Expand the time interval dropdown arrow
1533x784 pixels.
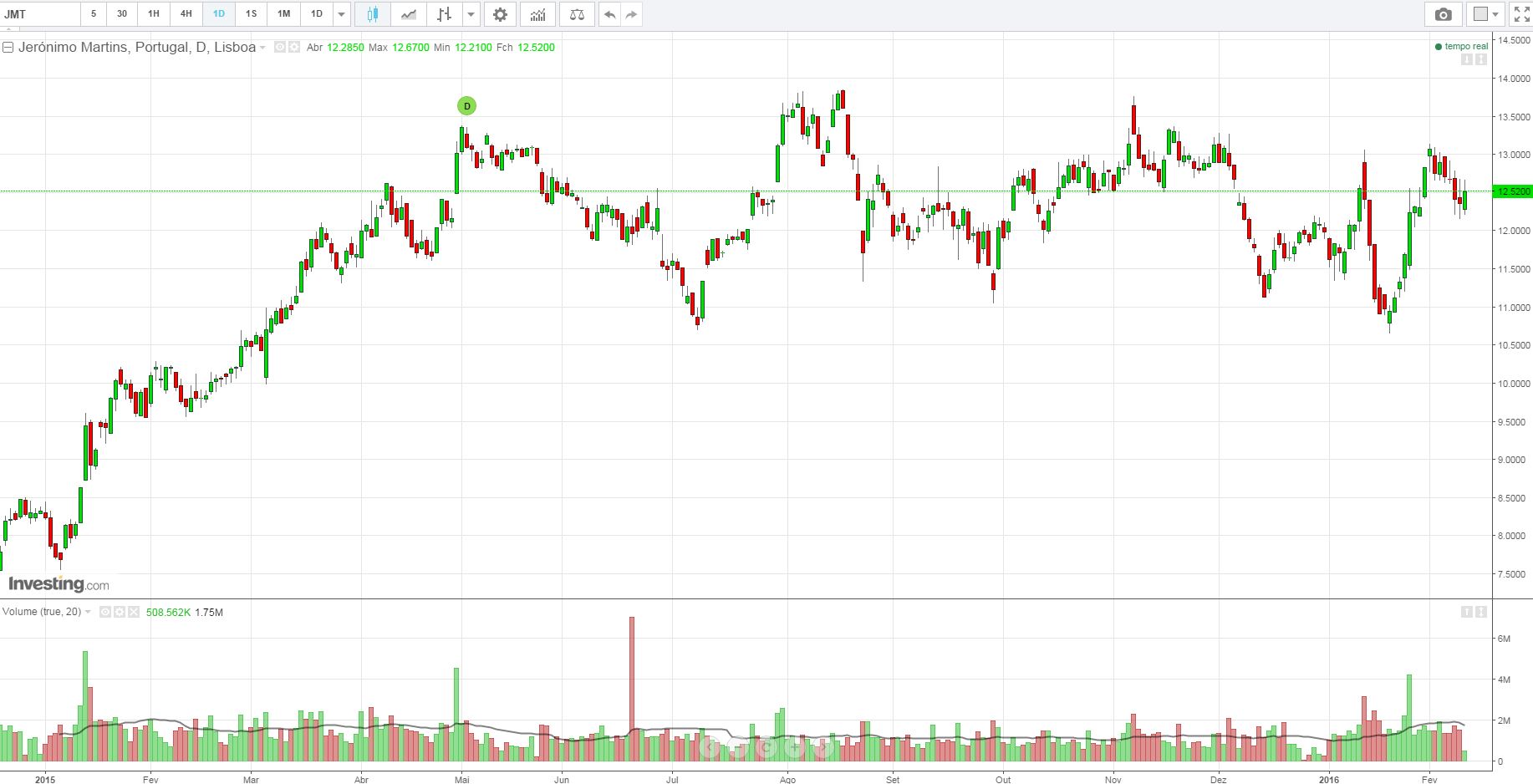[x=341, y=14]
